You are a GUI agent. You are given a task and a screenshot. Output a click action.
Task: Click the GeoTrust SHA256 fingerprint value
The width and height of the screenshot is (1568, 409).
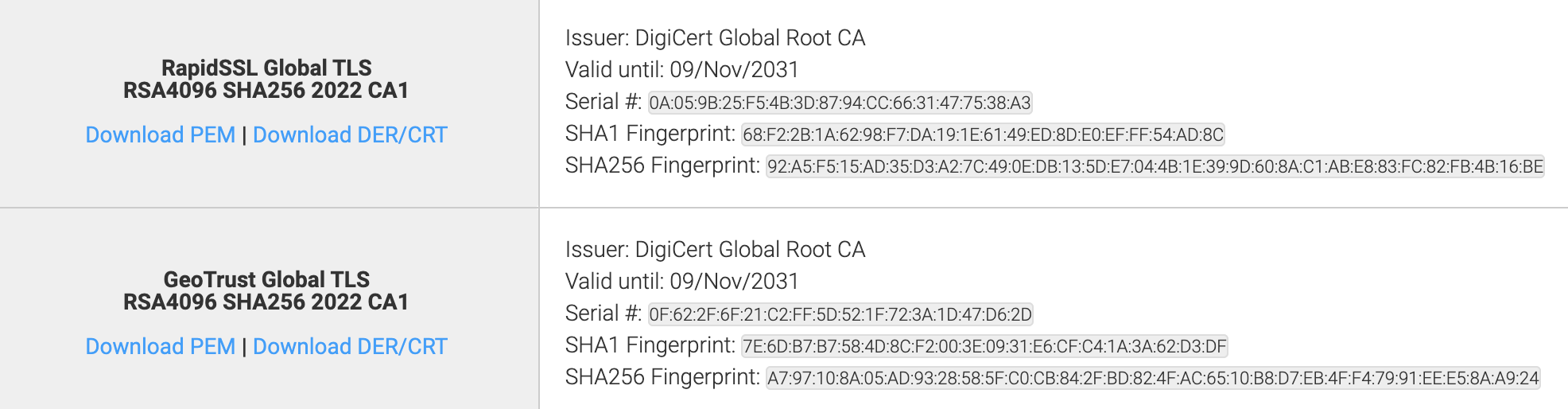(1153, 378)
